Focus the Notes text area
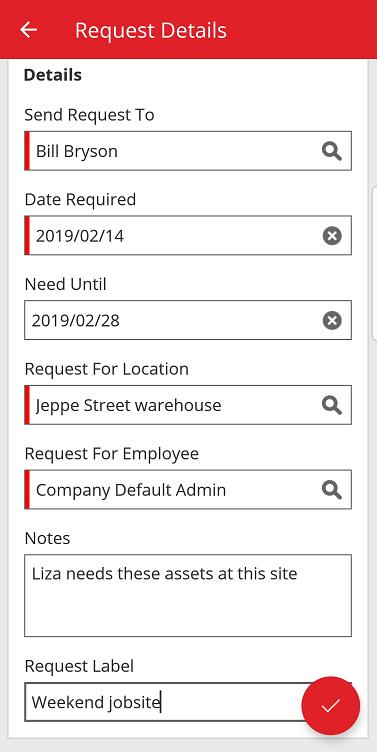377x752 pixels. tap(188, 596)
